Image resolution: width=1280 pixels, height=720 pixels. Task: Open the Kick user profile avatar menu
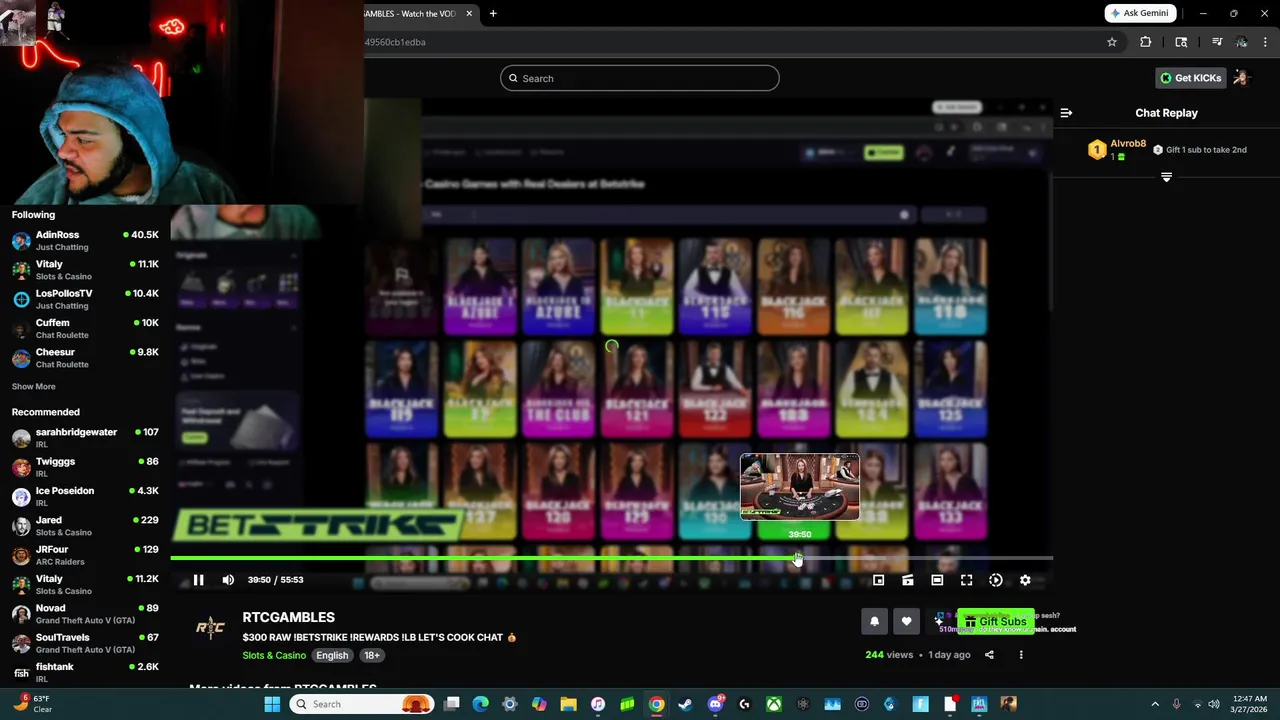click(x=1241, y=78)
